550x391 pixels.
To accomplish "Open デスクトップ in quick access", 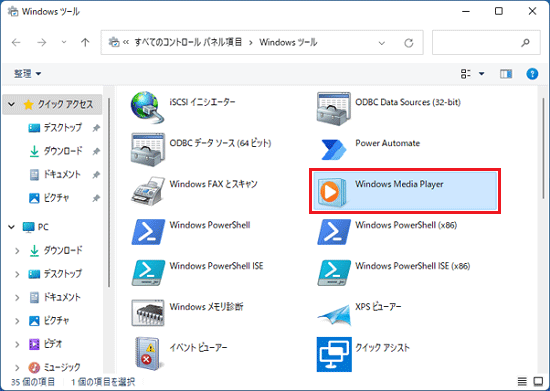I will point(55,128).
